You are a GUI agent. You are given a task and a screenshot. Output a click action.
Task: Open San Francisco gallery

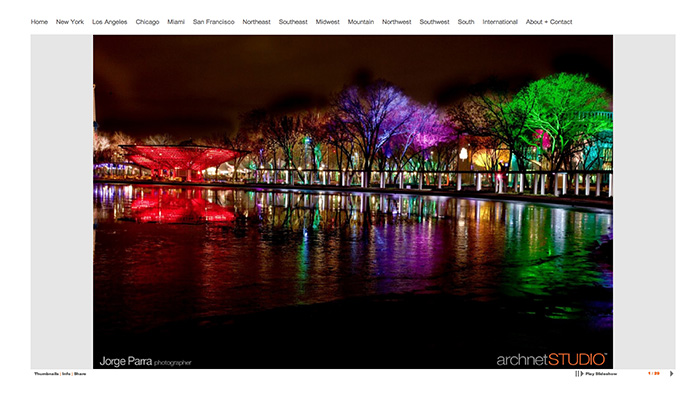[214, 21]
